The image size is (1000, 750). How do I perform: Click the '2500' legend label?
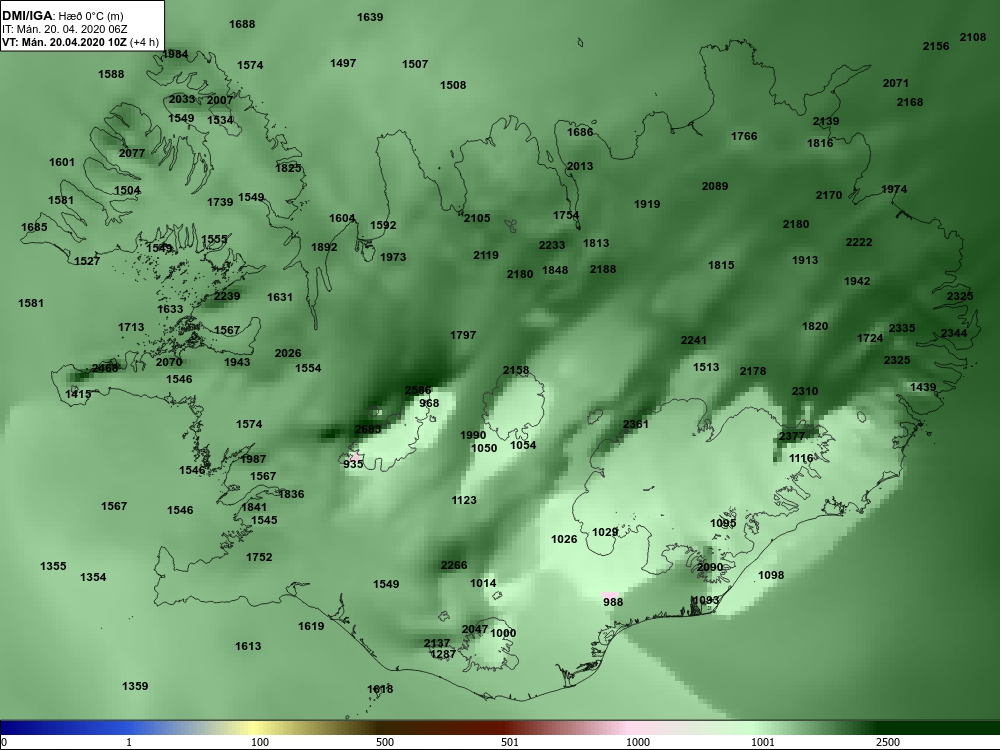click(x=887, y=742)
